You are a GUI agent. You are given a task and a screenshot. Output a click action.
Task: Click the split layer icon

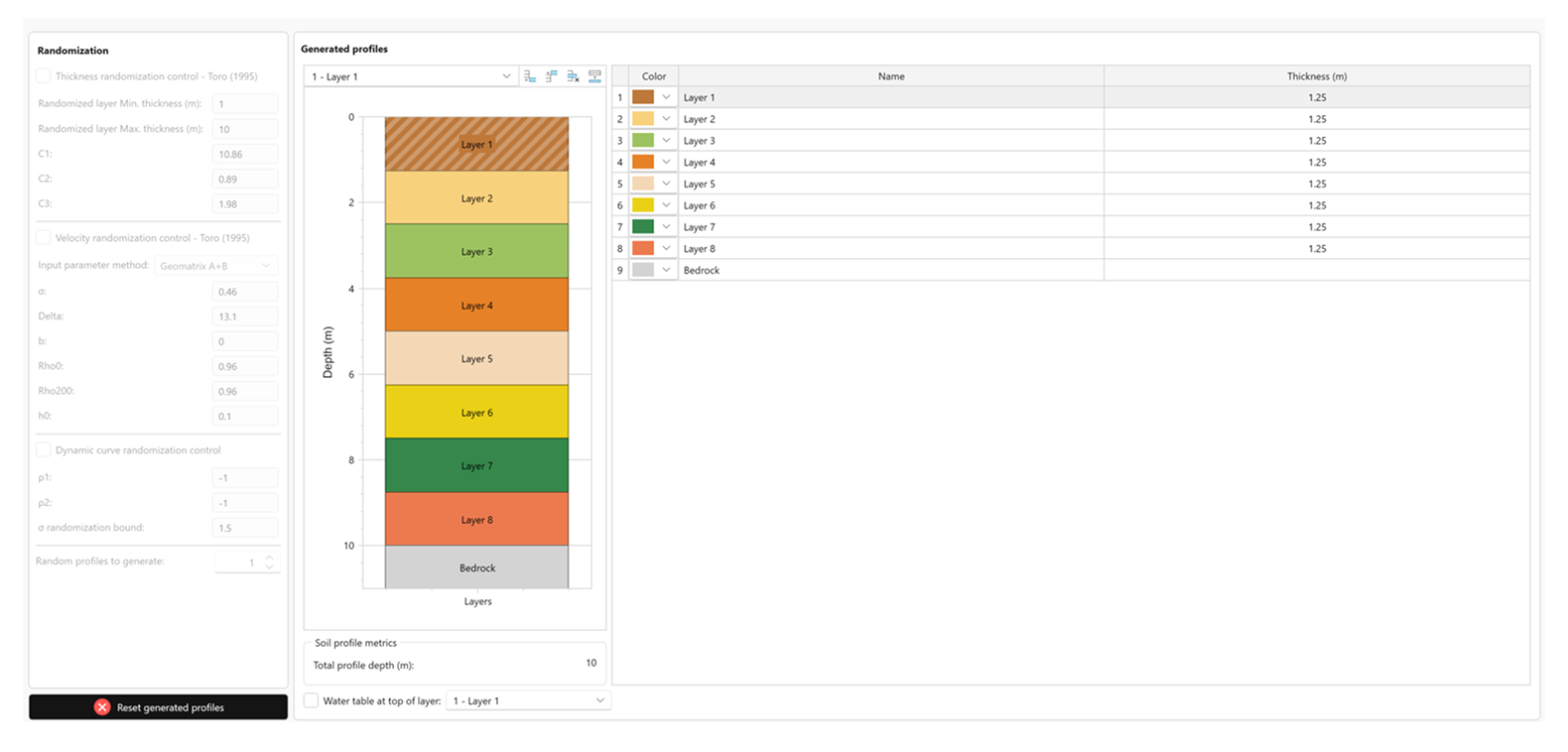point(595,76)
